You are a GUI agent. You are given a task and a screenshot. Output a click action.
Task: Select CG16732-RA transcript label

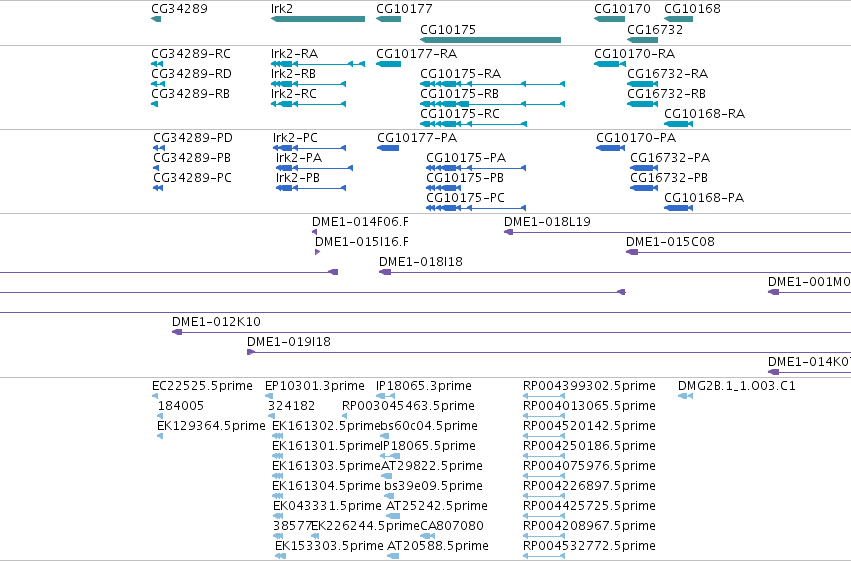[668, 74]
